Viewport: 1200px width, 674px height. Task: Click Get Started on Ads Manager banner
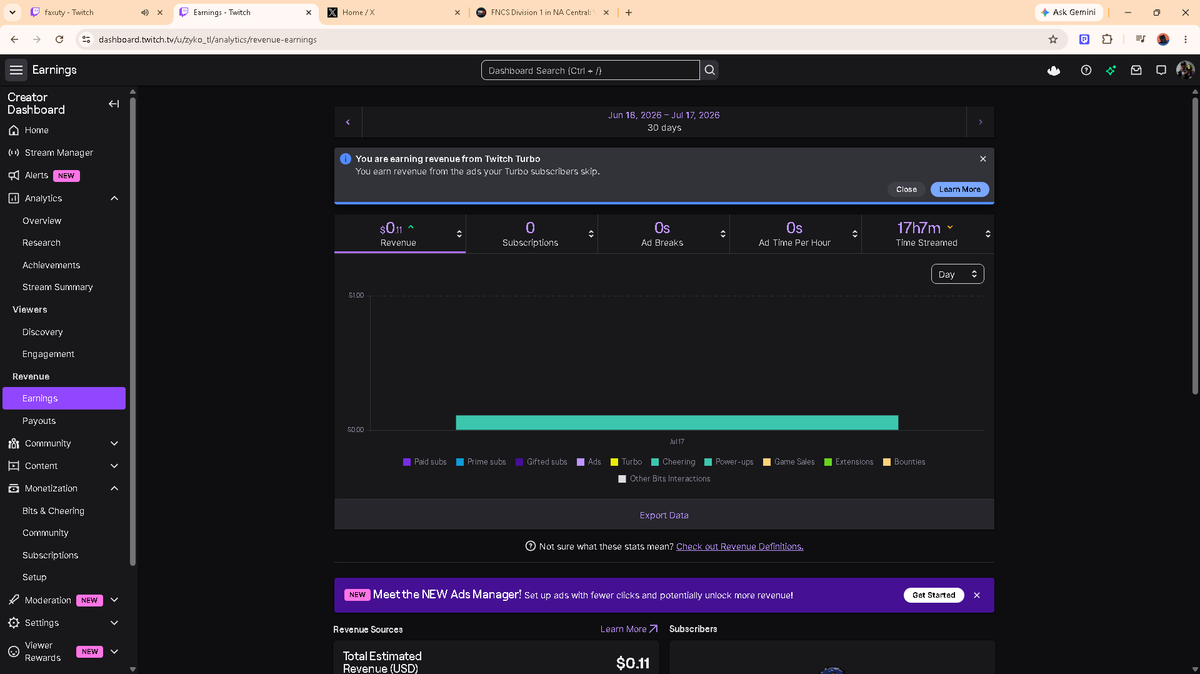[x=934, y=595]
